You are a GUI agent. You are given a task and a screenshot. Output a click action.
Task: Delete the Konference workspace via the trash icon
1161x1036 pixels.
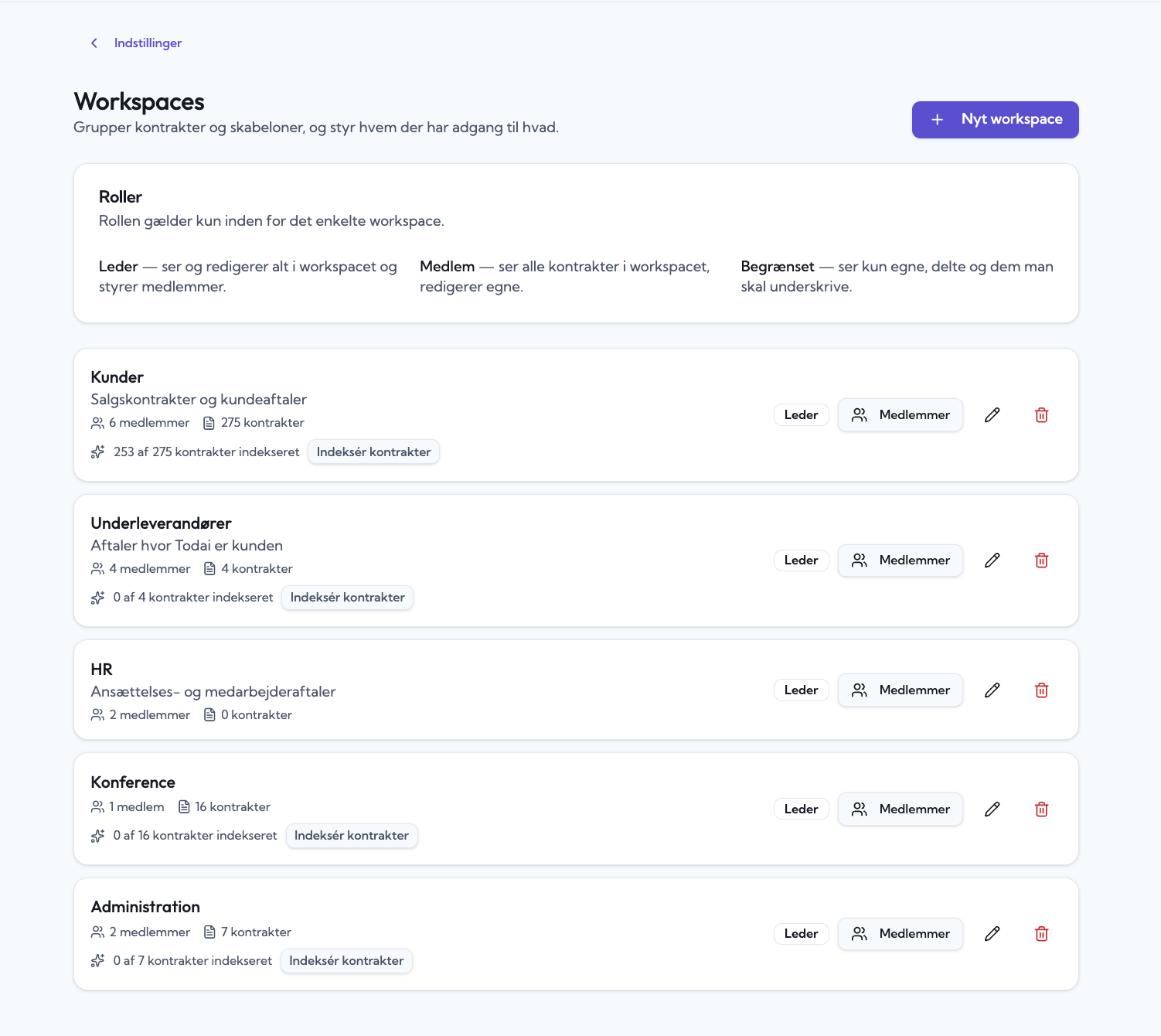(x=1041, y=809)
